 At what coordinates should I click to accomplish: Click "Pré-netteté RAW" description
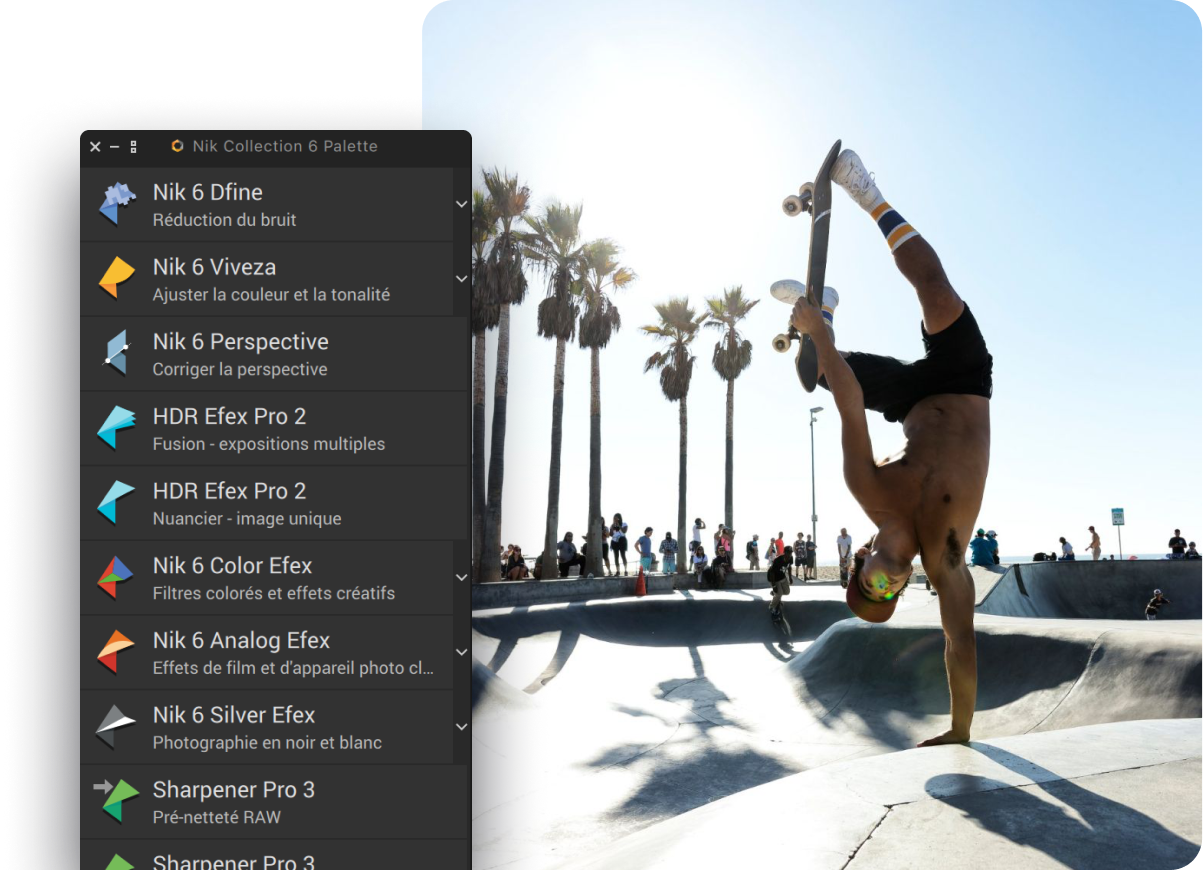[217, 817]
